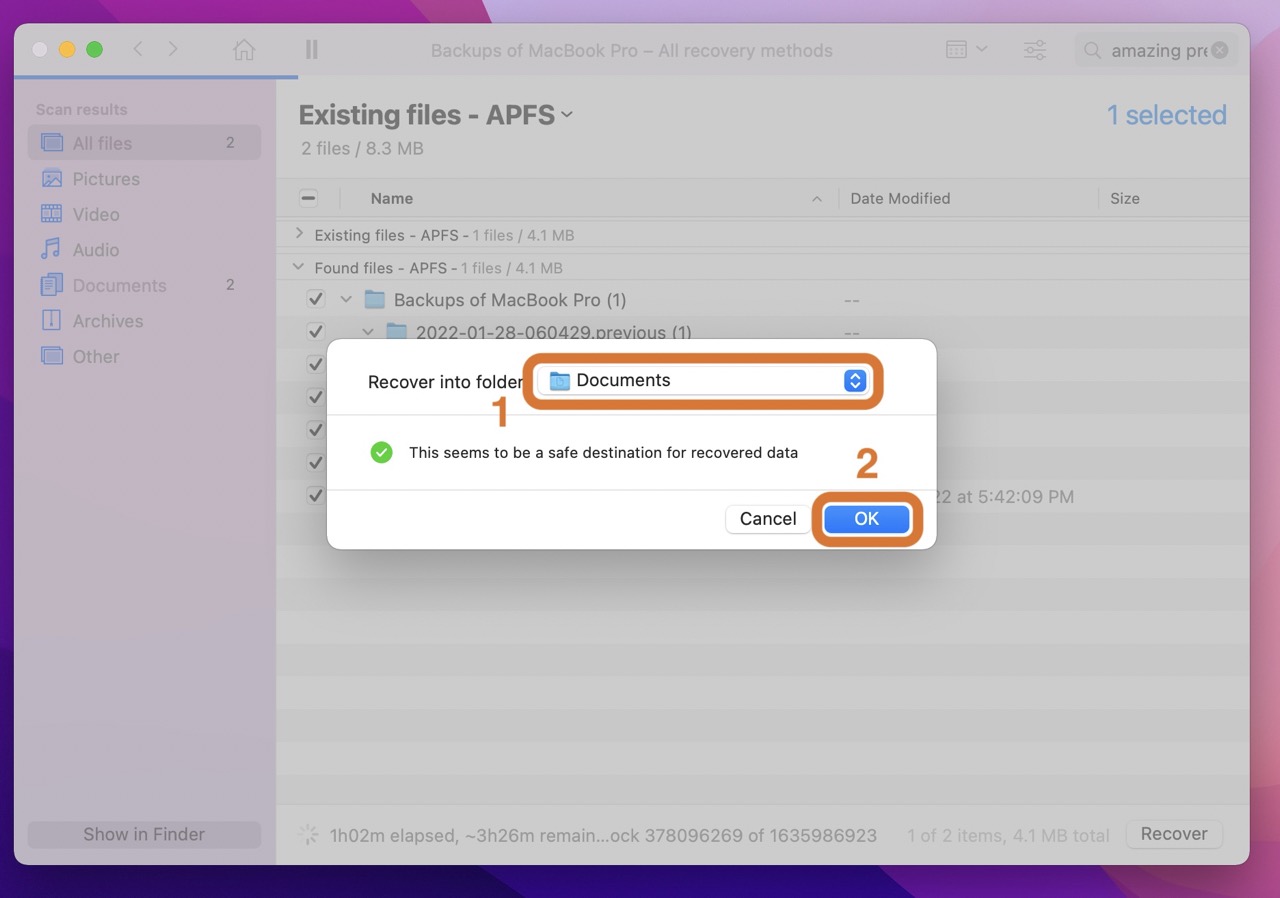Click the Show in Finder button
Image resolution: width=1280 pixels, height=898 pixels.
[144, 834]
